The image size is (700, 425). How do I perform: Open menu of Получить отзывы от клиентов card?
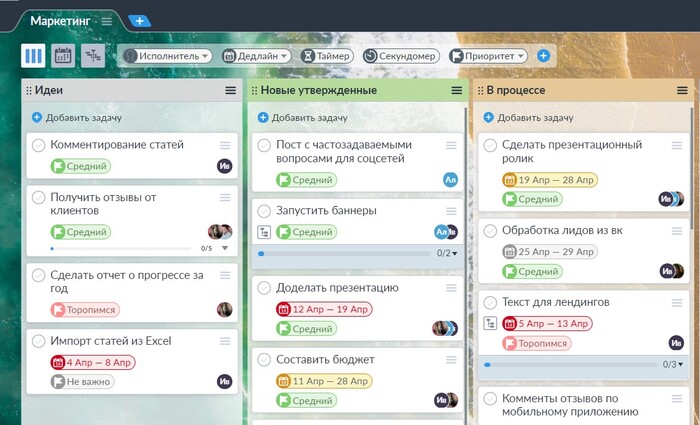coord(225,197)
